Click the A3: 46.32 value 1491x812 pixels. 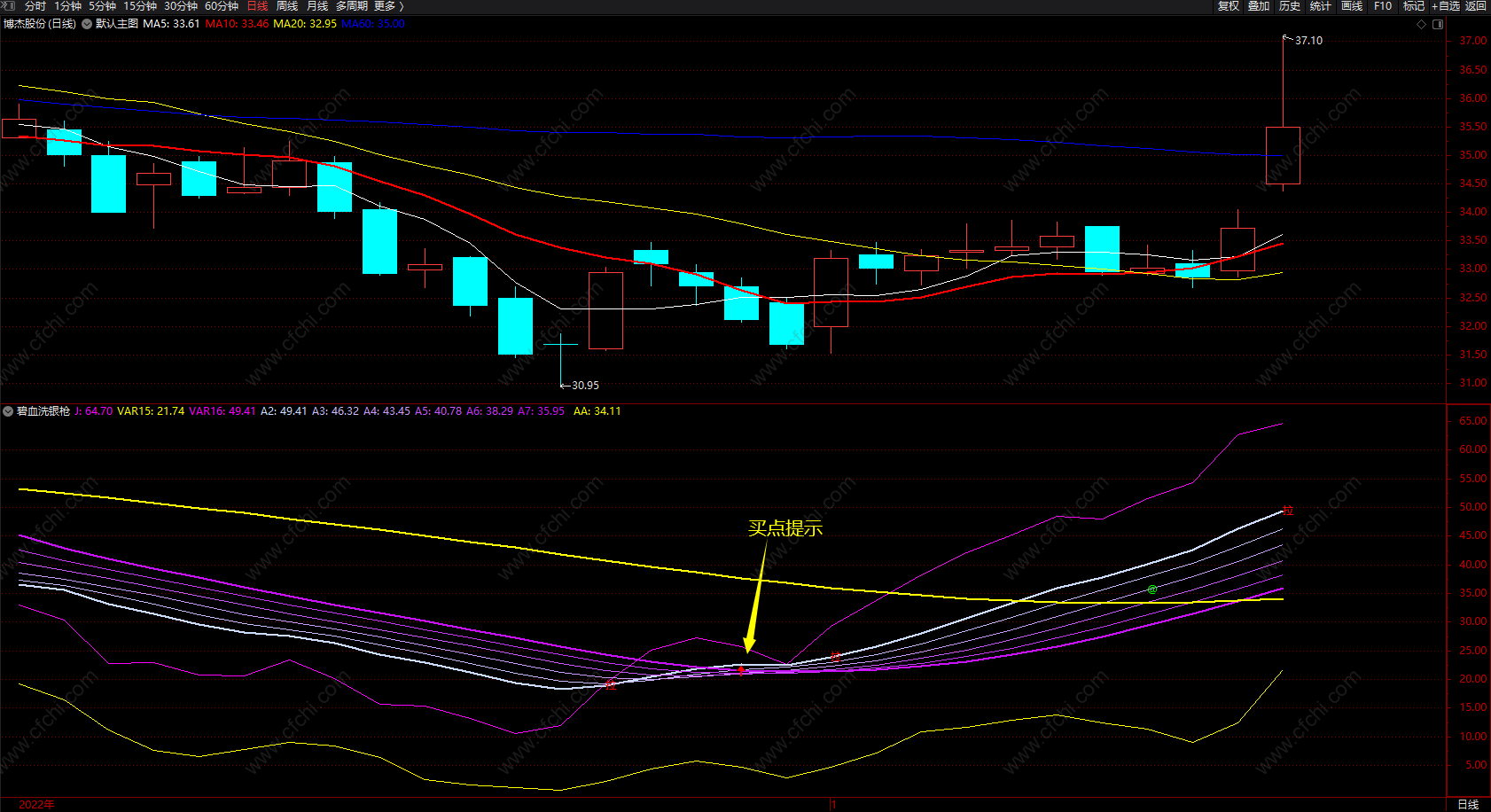coord(336,411)
